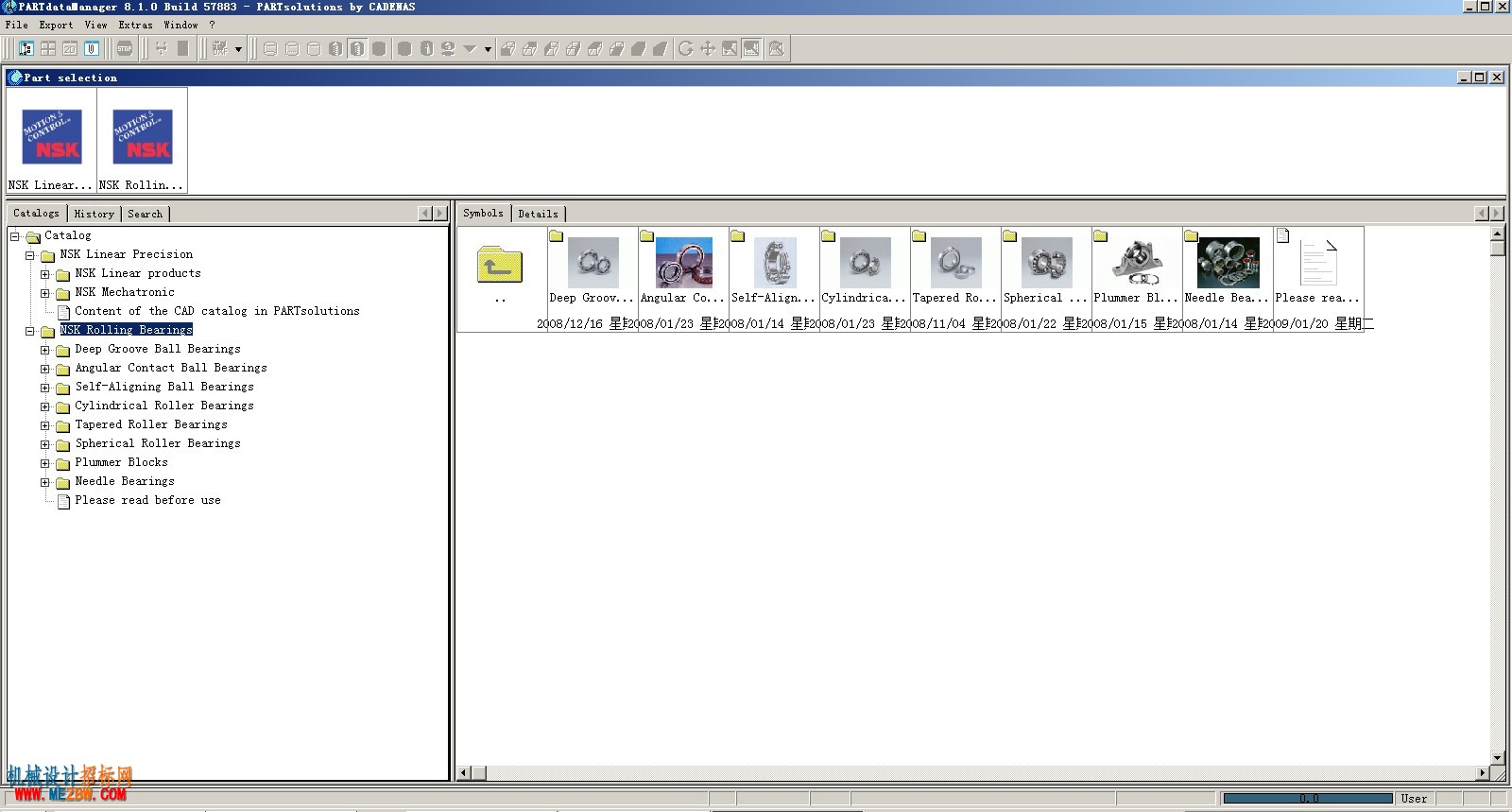Expand Needle Bearings node

[x=45, y=482]
